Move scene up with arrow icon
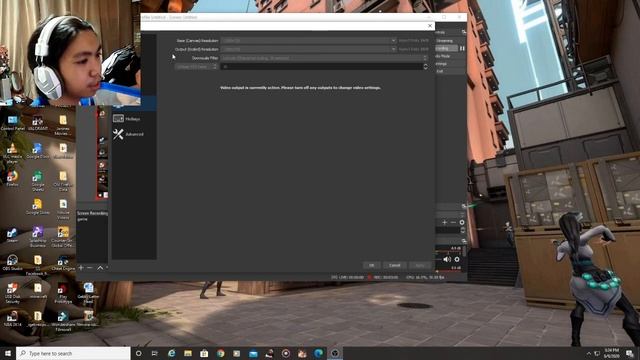This screenshot has width=640, height=360. point(100,268)
